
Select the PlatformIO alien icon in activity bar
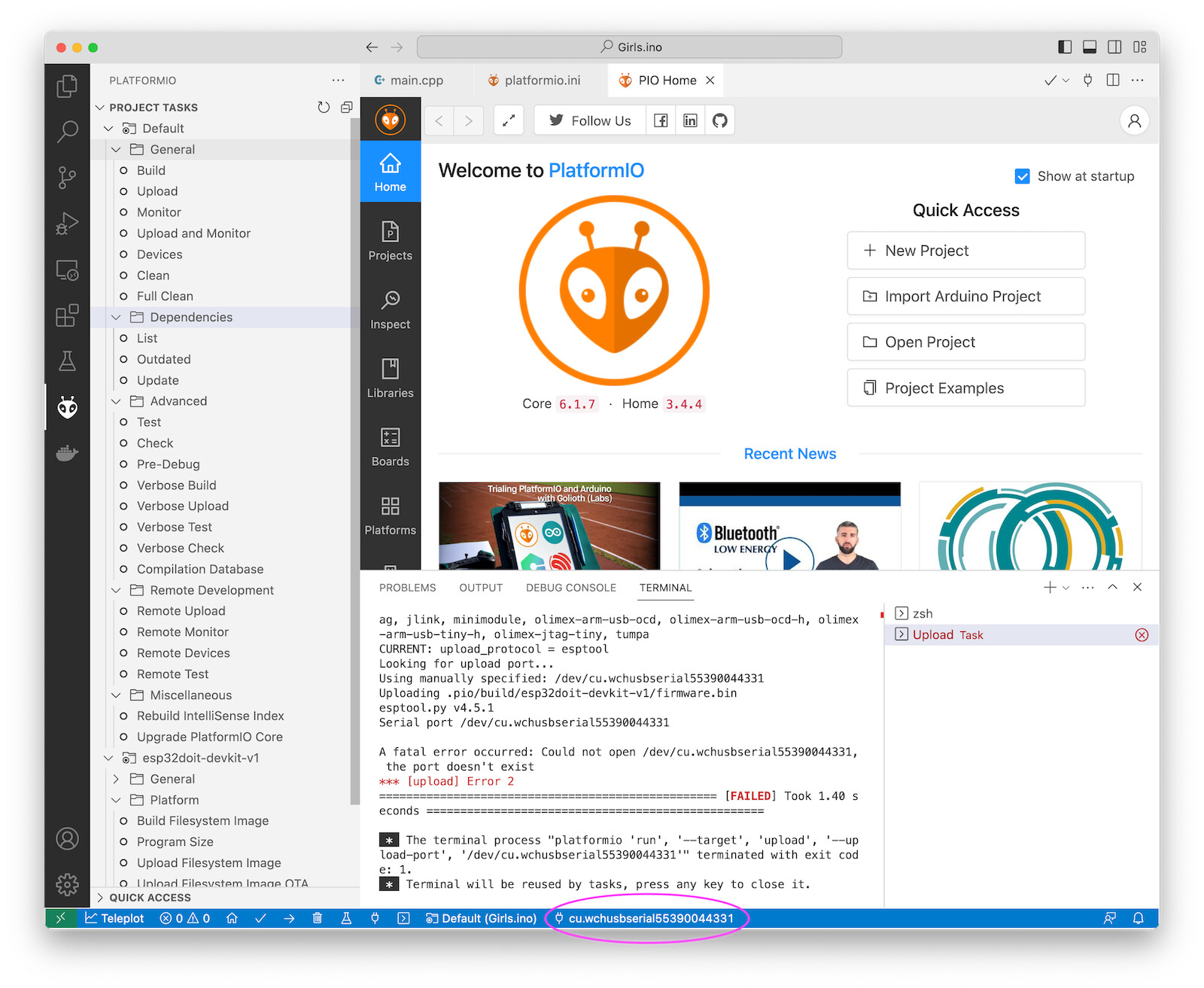tap(67, 407)
